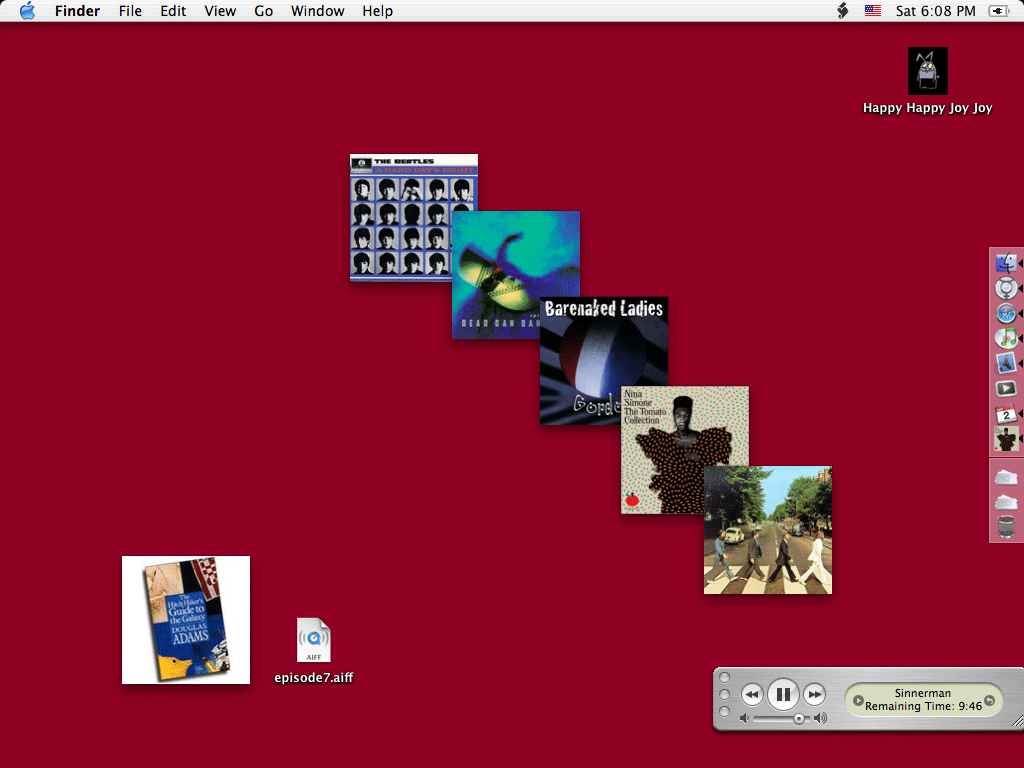The height and width of the screenshot is (768, 1024).
Task: Click the Remaining Time: 9:46 display
Action: (923, 706)
